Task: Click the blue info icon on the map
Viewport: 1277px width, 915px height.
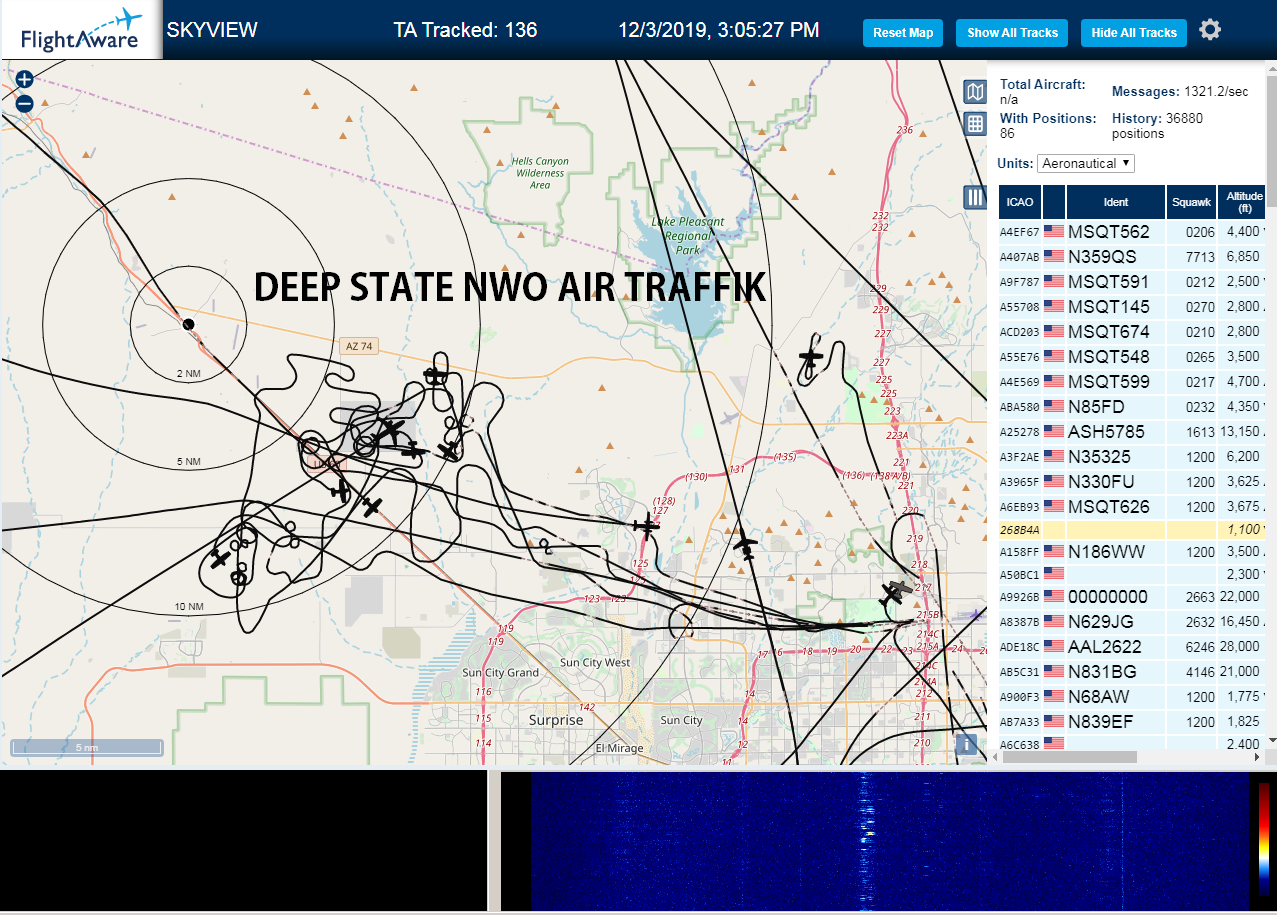Action: click(965, 744)
